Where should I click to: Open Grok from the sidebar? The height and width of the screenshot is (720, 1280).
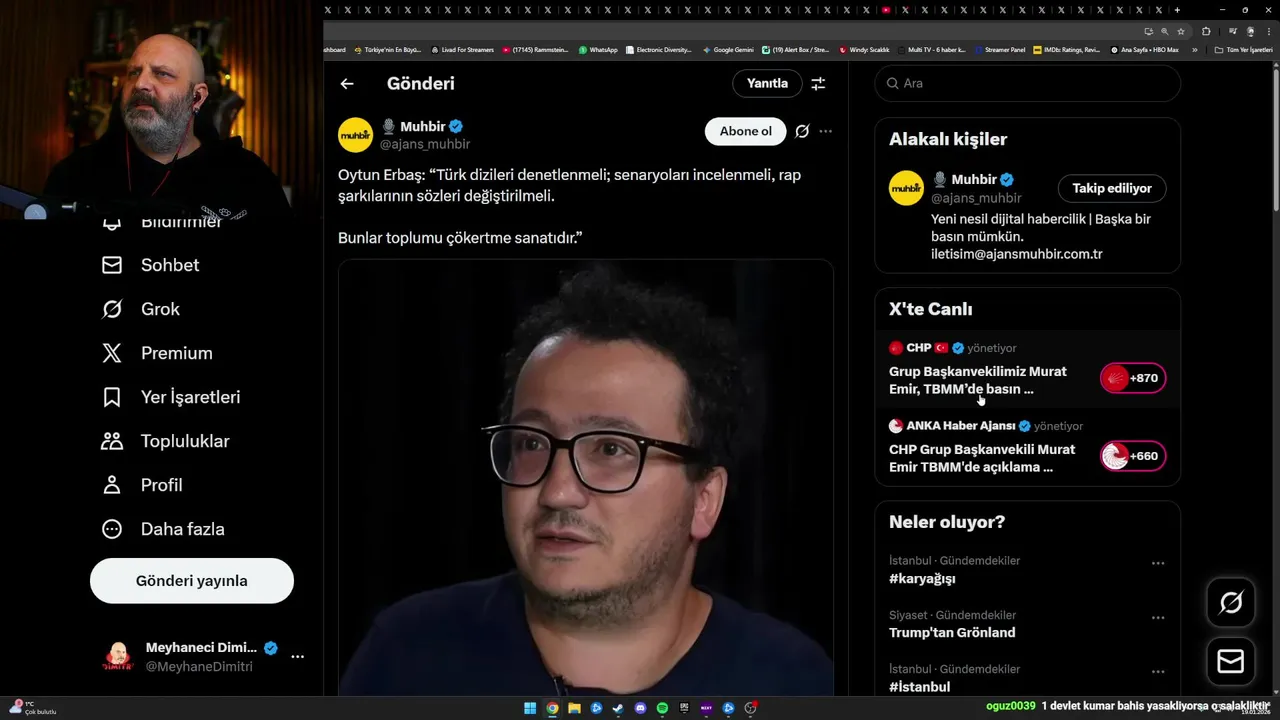(x=141, y=309)
